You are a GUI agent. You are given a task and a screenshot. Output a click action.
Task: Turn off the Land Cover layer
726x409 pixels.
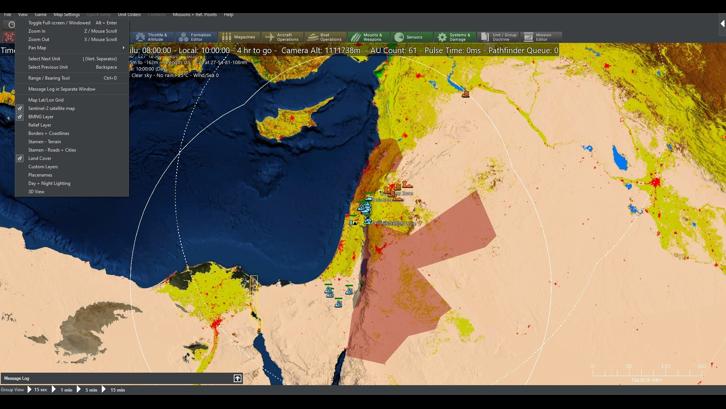coord(72,158)
